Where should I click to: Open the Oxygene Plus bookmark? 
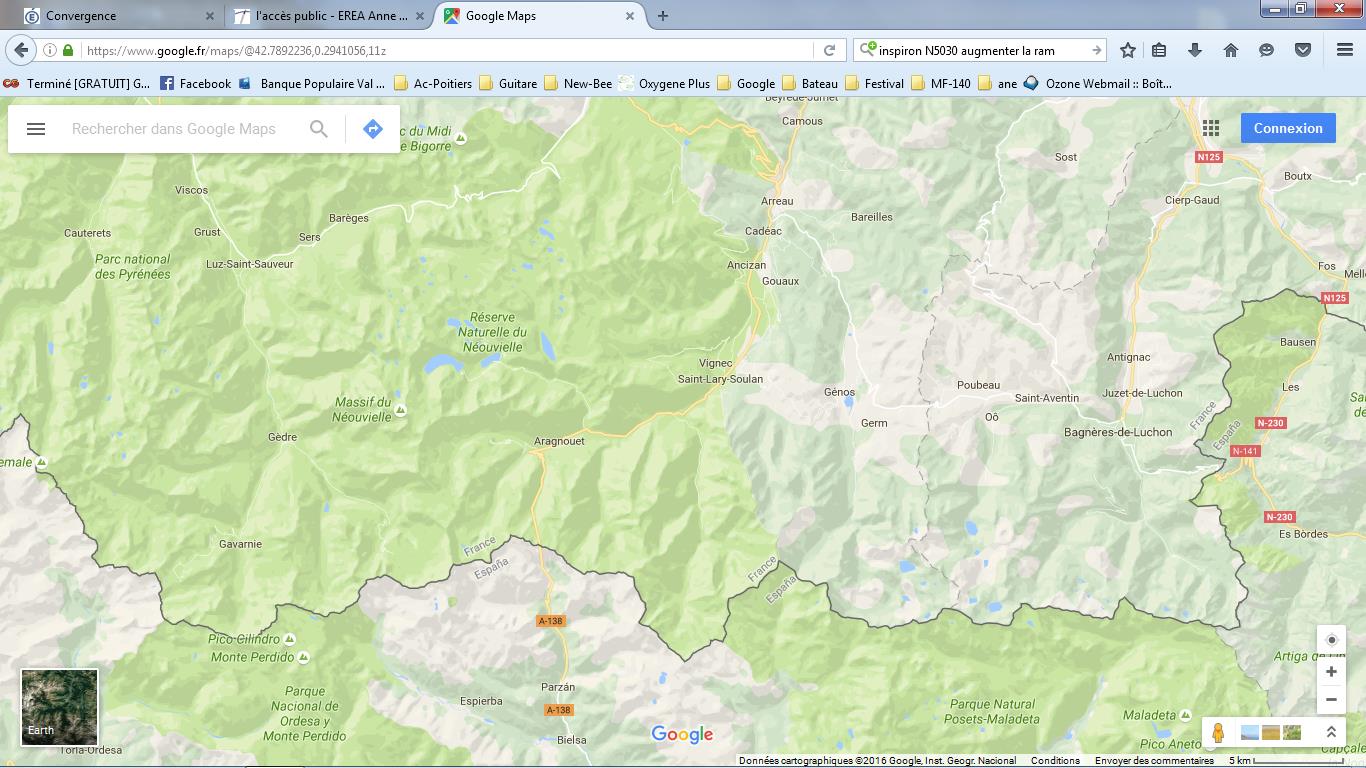(x=664, y=83)
